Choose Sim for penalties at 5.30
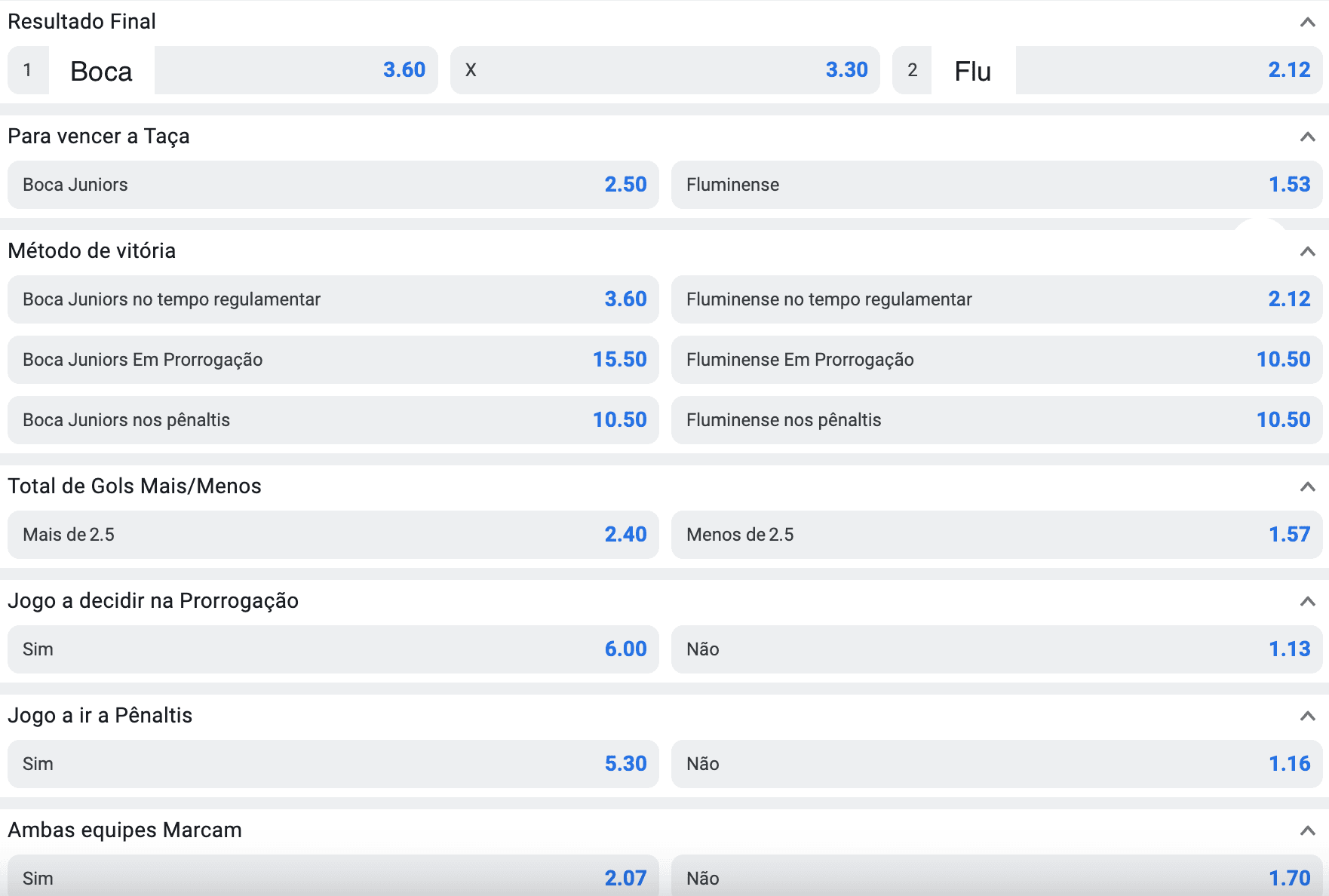 [x=333, y=764]
